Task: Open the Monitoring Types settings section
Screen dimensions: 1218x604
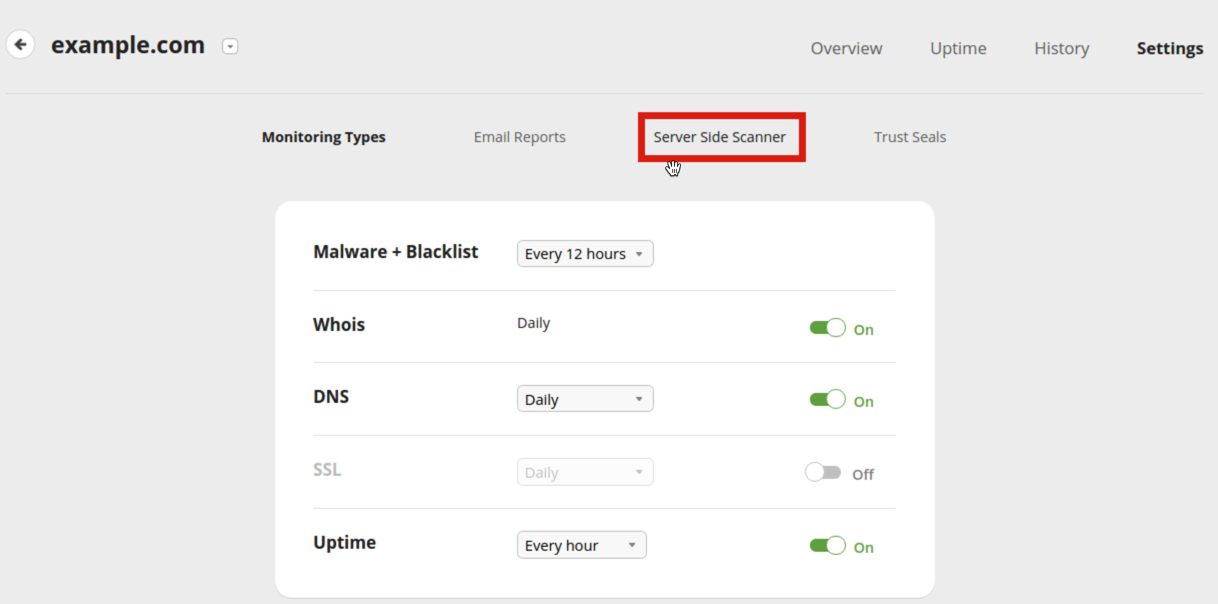Action: coord(323,137)
